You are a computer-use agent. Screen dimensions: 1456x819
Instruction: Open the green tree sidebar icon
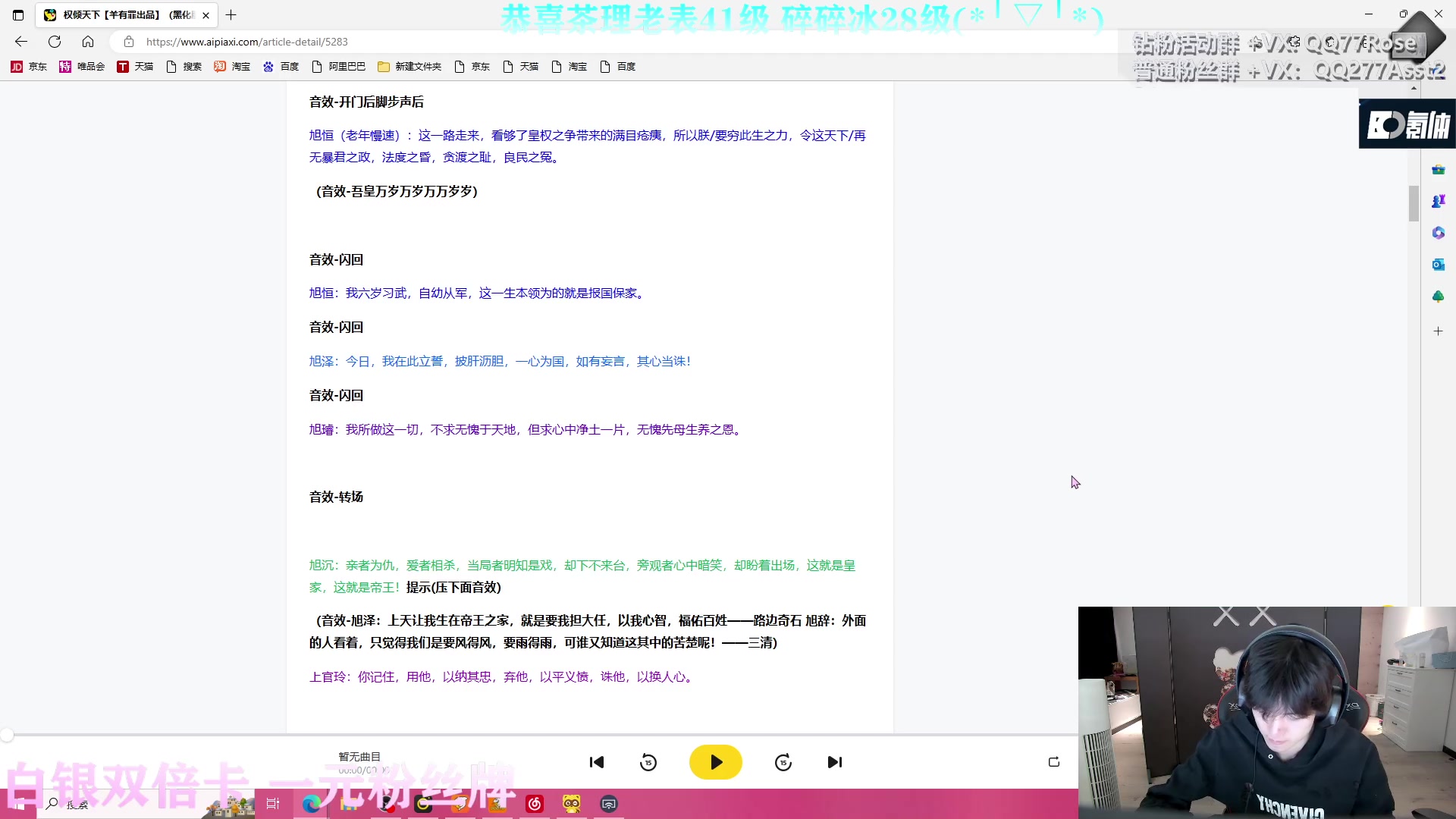pyautogui.click(x=1438, y=297)
